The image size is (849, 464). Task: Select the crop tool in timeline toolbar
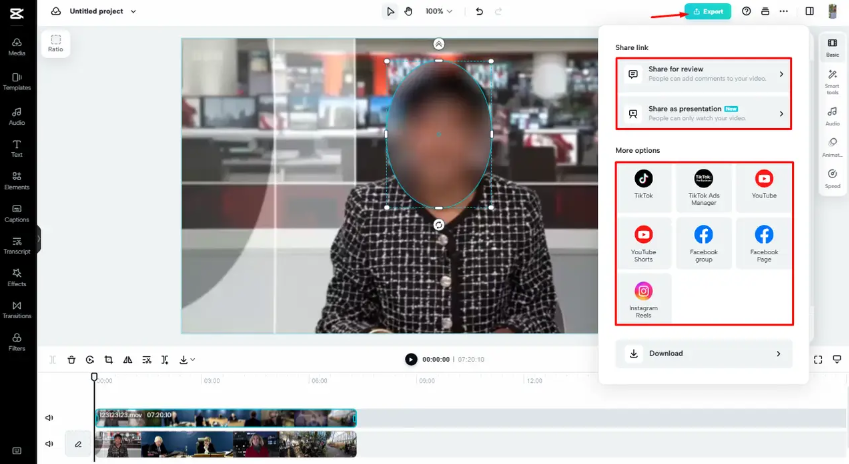coord(108,360)
